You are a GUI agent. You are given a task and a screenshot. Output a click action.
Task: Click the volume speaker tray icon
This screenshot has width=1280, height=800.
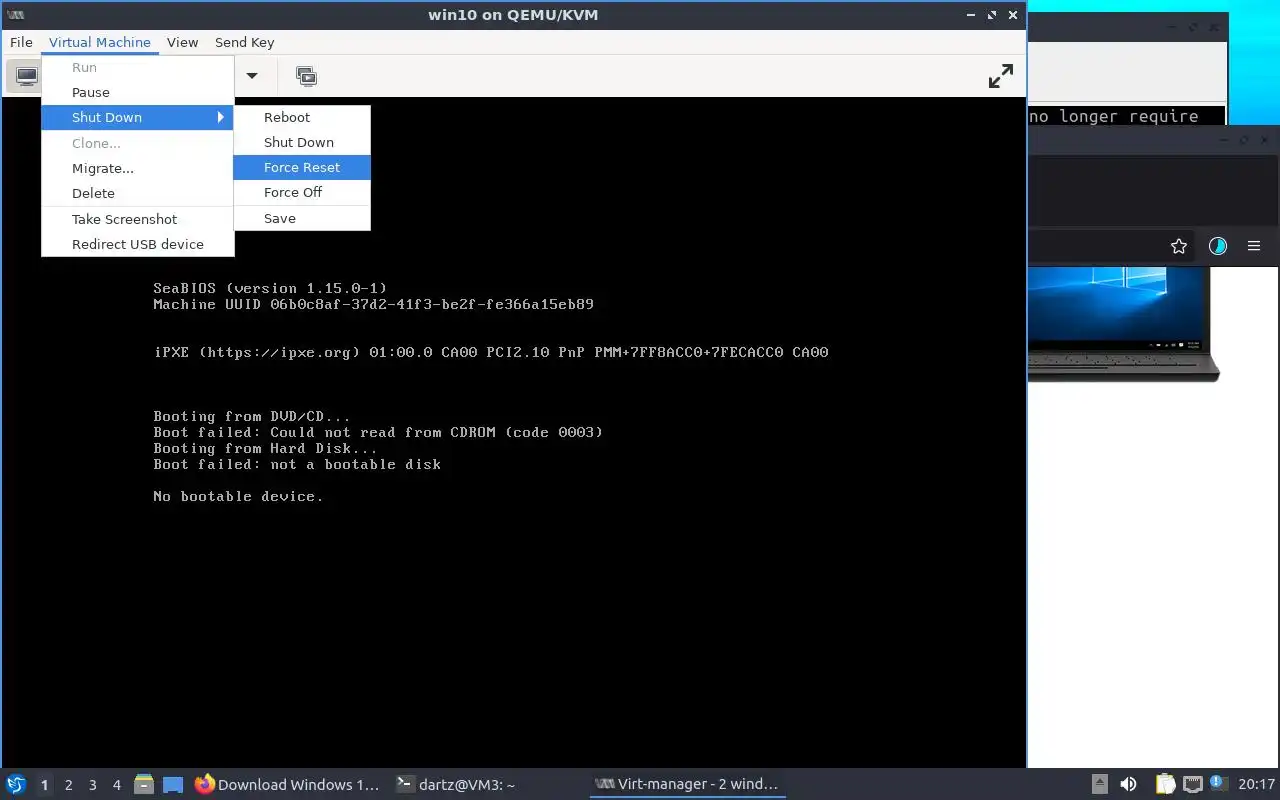(x=1128, y=784)
